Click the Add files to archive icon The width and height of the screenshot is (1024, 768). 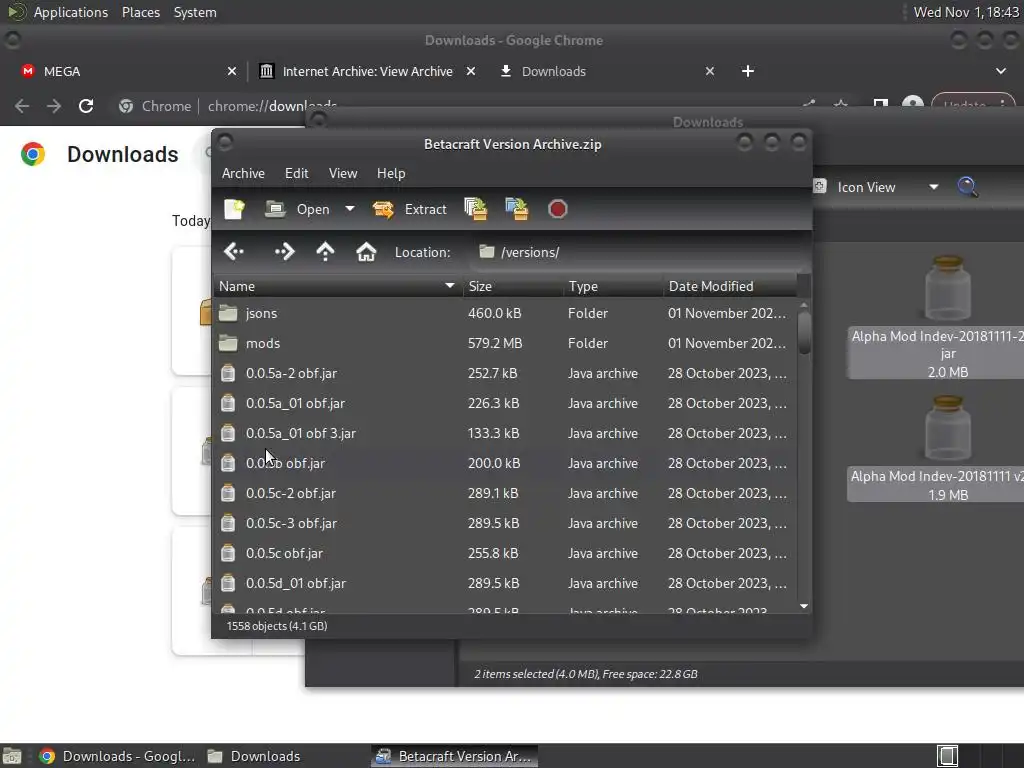(475, 209)
